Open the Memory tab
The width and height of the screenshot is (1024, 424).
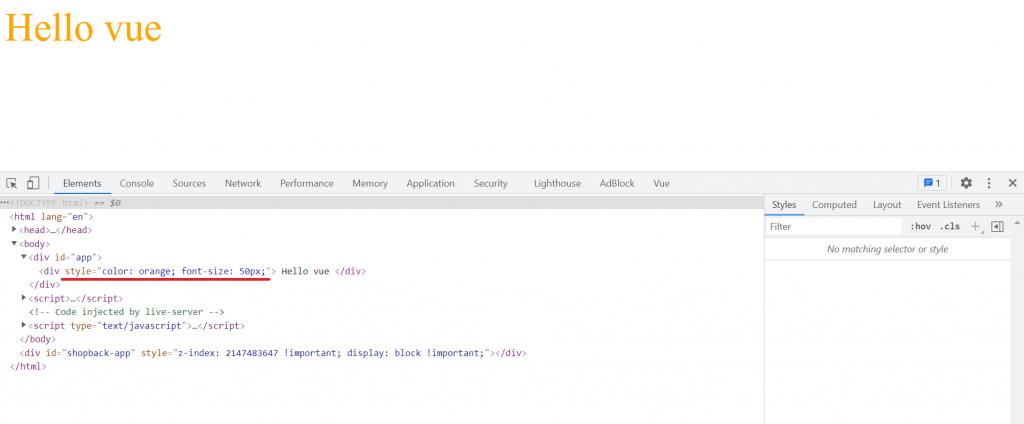(370, 184)
